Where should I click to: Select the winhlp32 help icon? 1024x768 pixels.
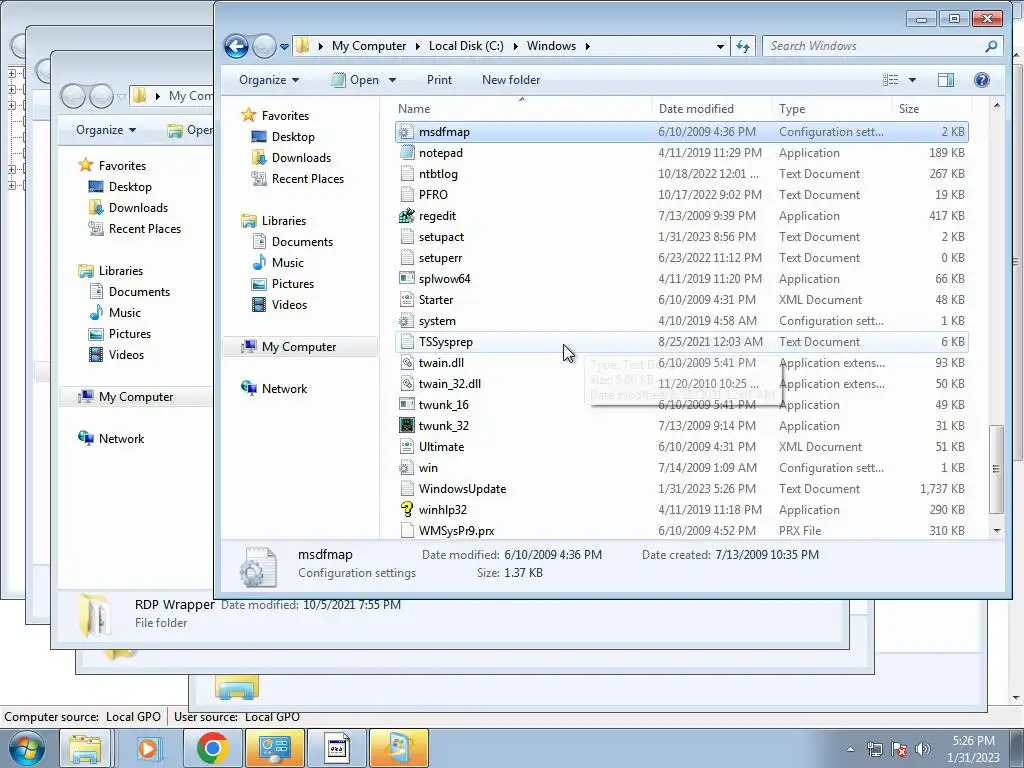click(x=407, y=509)
